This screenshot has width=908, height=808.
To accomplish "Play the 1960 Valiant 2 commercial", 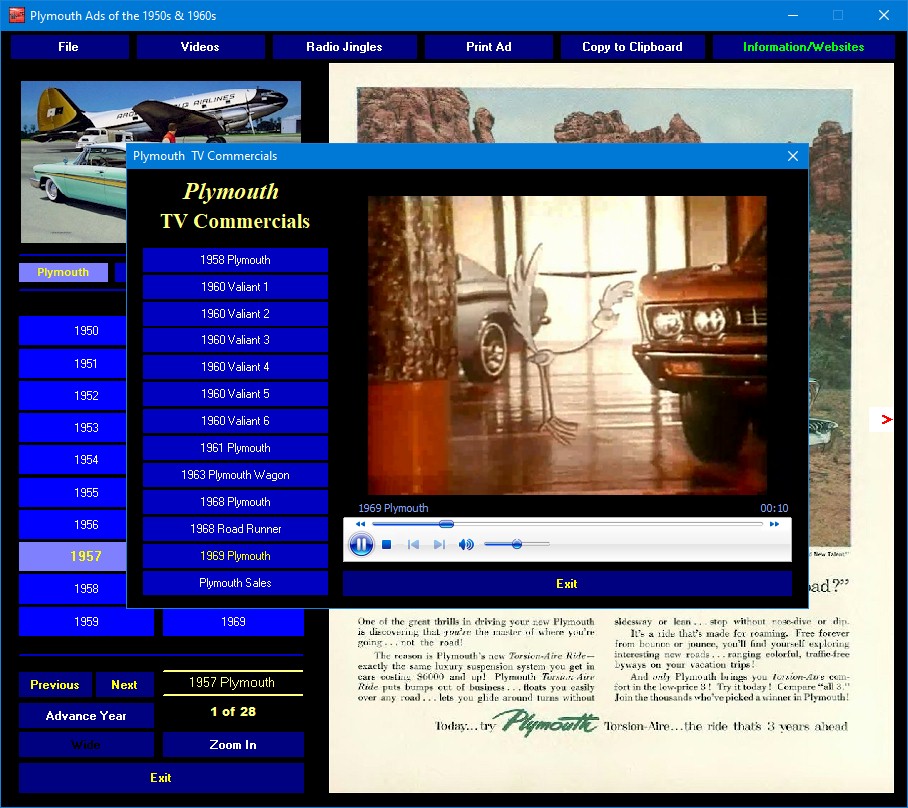I will click(235, 314).
